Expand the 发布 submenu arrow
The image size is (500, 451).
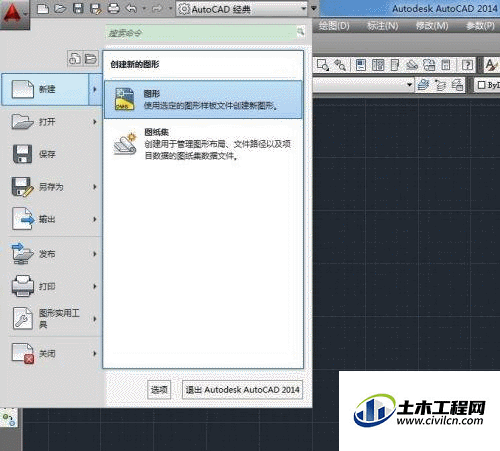(x=95, y=254)
